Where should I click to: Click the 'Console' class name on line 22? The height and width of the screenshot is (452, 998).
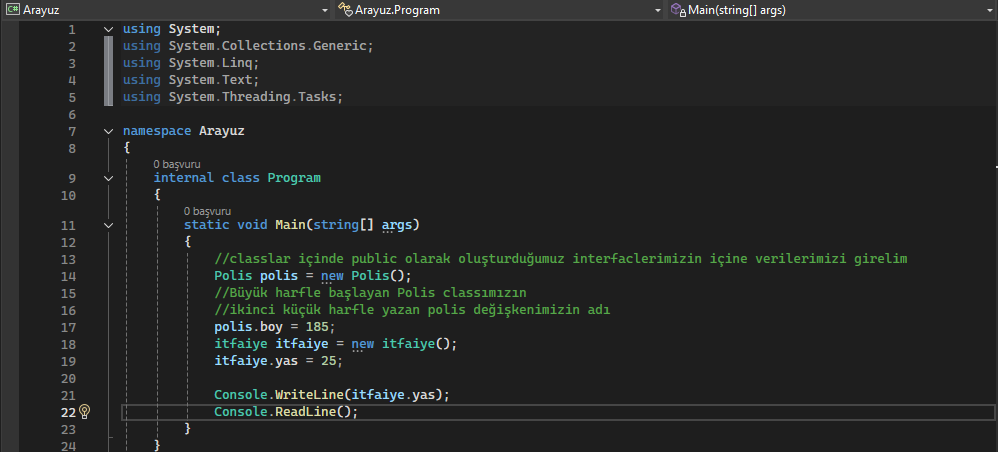241,412
